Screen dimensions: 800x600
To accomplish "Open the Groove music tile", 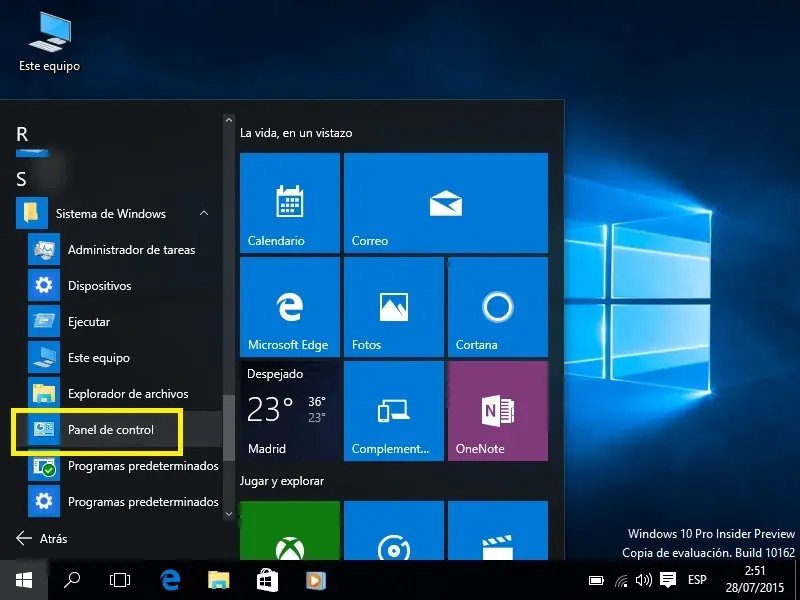I will 394,531.
